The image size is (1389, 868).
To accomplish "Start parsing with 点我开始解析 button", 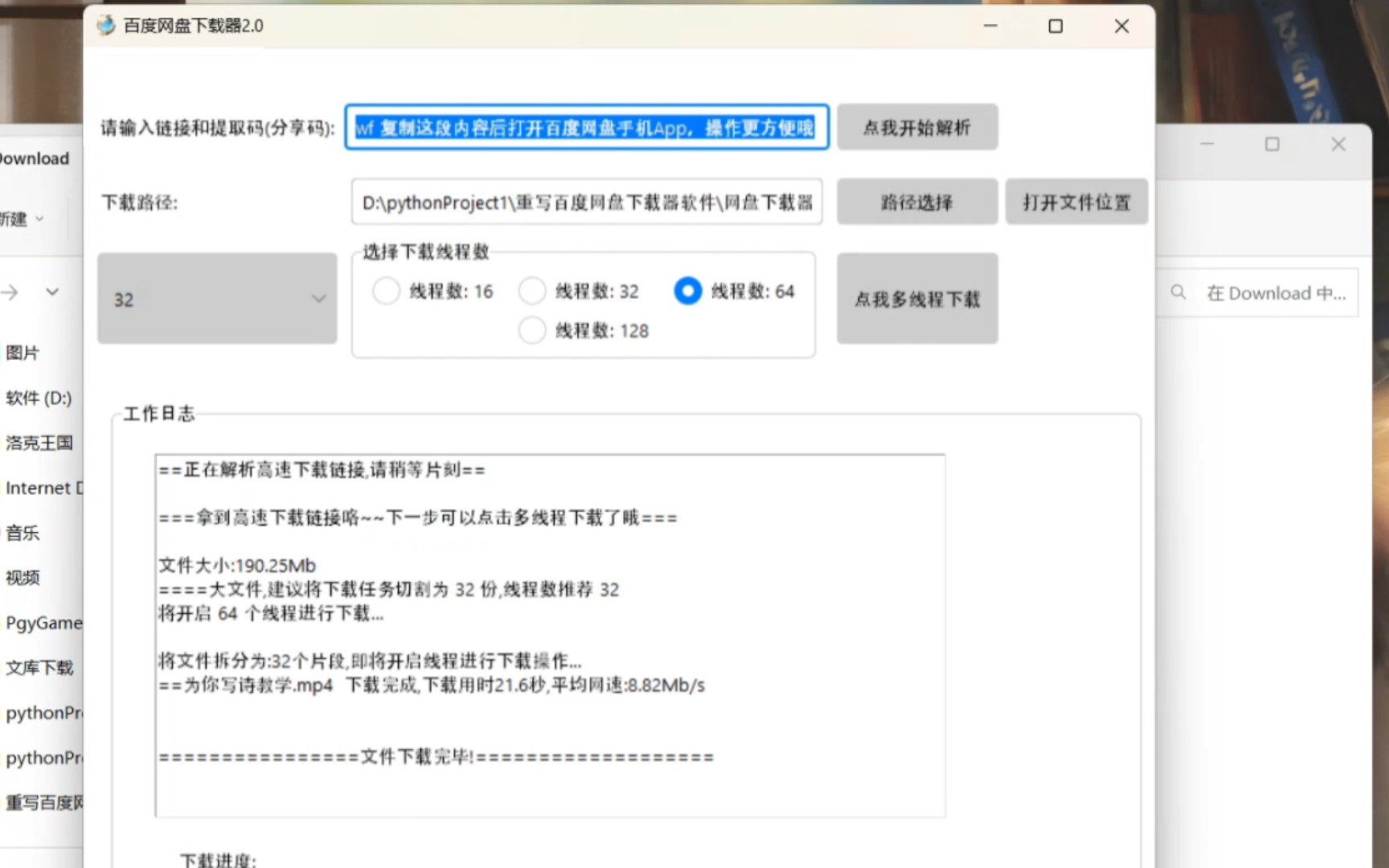I will pyautogui.click(x=917, y=127).
